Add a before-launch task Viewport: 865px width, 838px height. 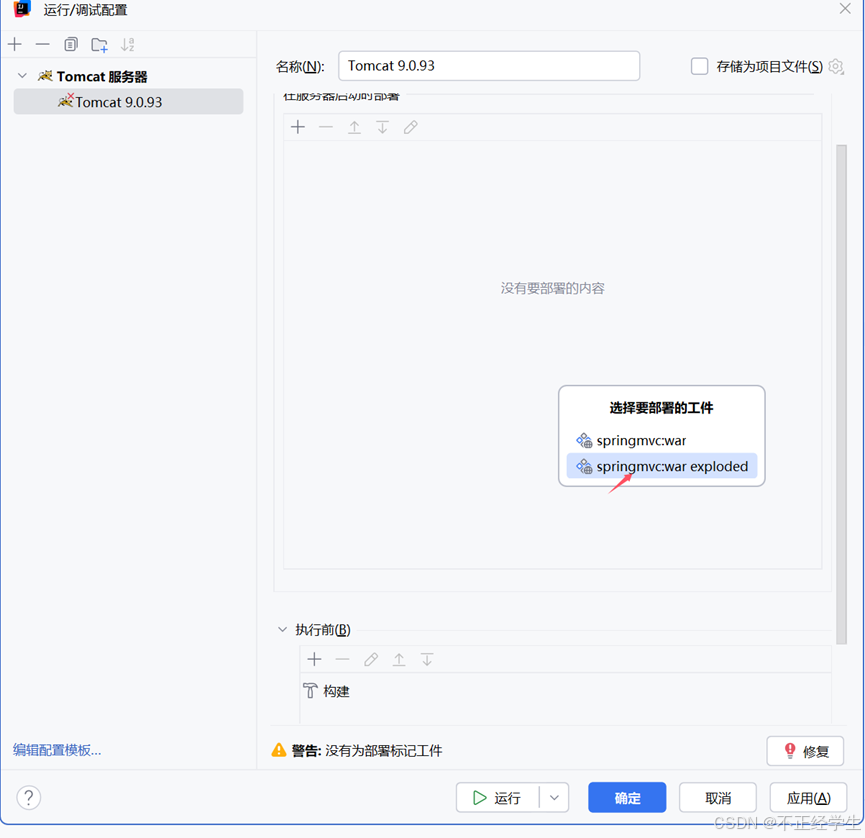(314, 659)
